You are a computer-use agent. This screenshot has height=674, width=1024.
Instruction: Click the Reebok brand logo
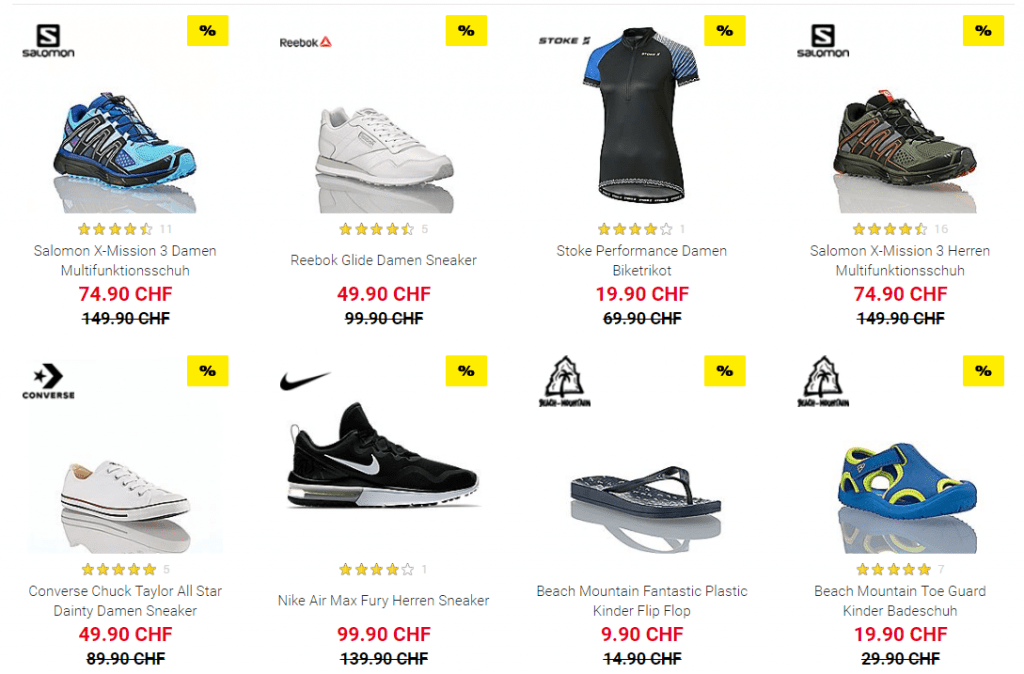[306, 42]
